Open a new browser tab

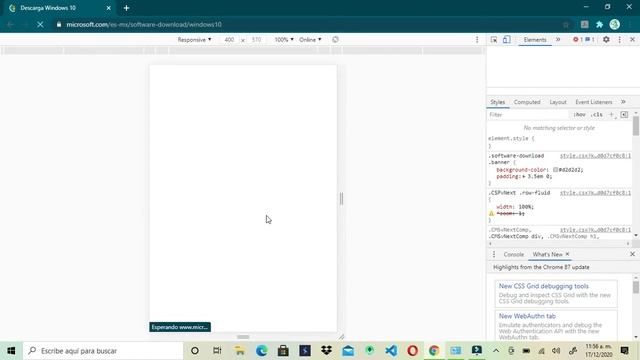[127, 8]
